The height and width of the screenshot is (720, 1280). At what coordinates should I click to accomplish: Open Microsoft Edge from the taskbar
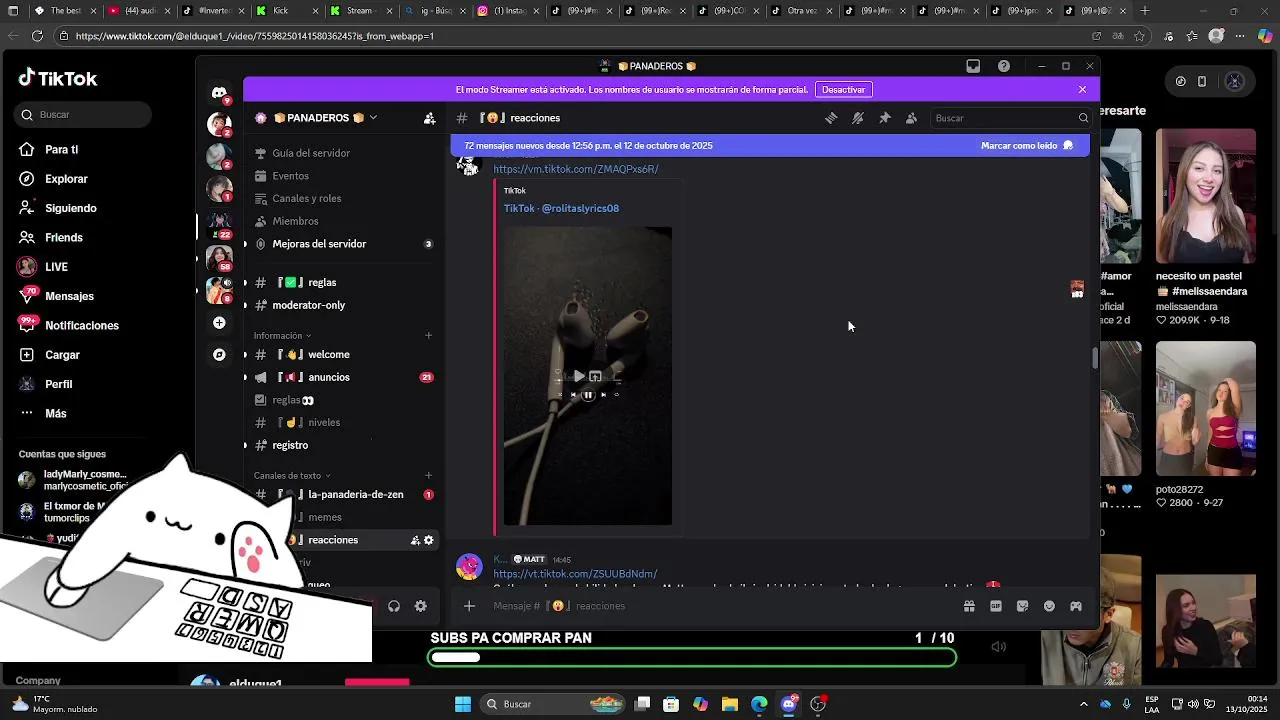pos(760,704)
